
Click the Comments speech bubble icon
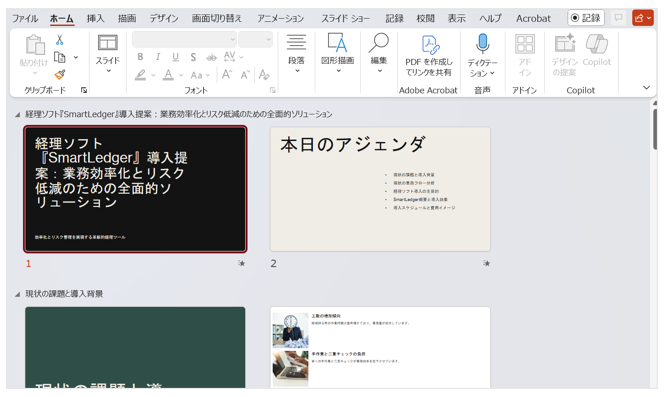618,18
